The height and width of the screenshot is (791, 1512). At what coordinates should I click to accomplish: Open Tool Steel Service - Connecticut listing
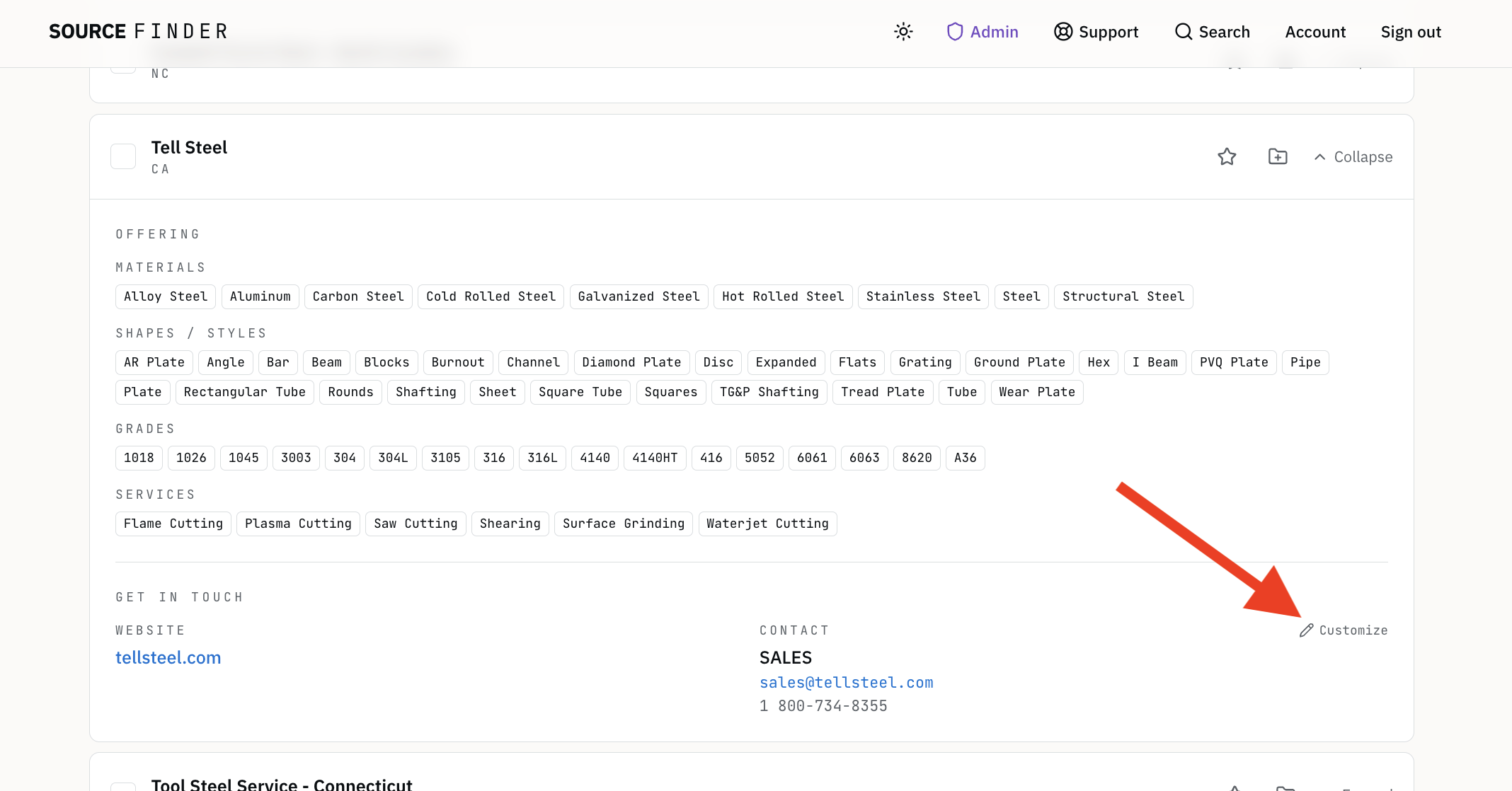pos(282,784)
